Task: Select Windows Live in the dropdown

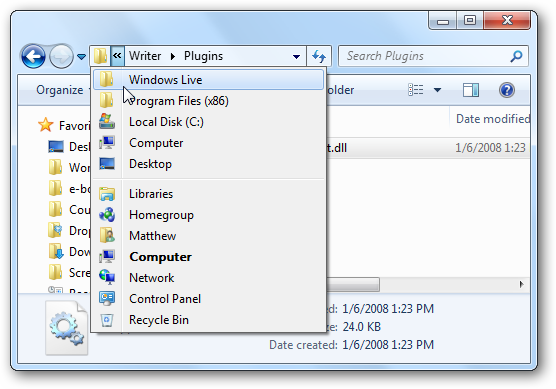Action: coord(208,80)
